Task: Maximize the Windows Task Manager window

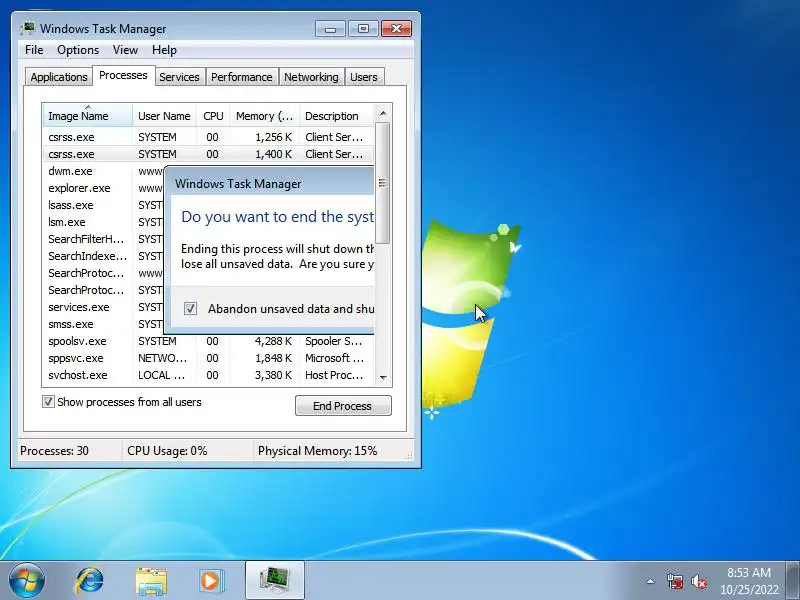Action: (x=363, y=29)
